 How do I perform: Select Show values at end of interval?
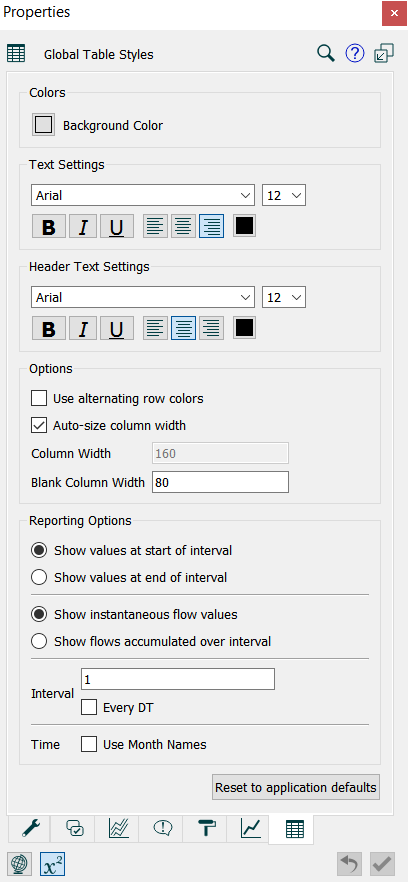[x=39, y=577]
